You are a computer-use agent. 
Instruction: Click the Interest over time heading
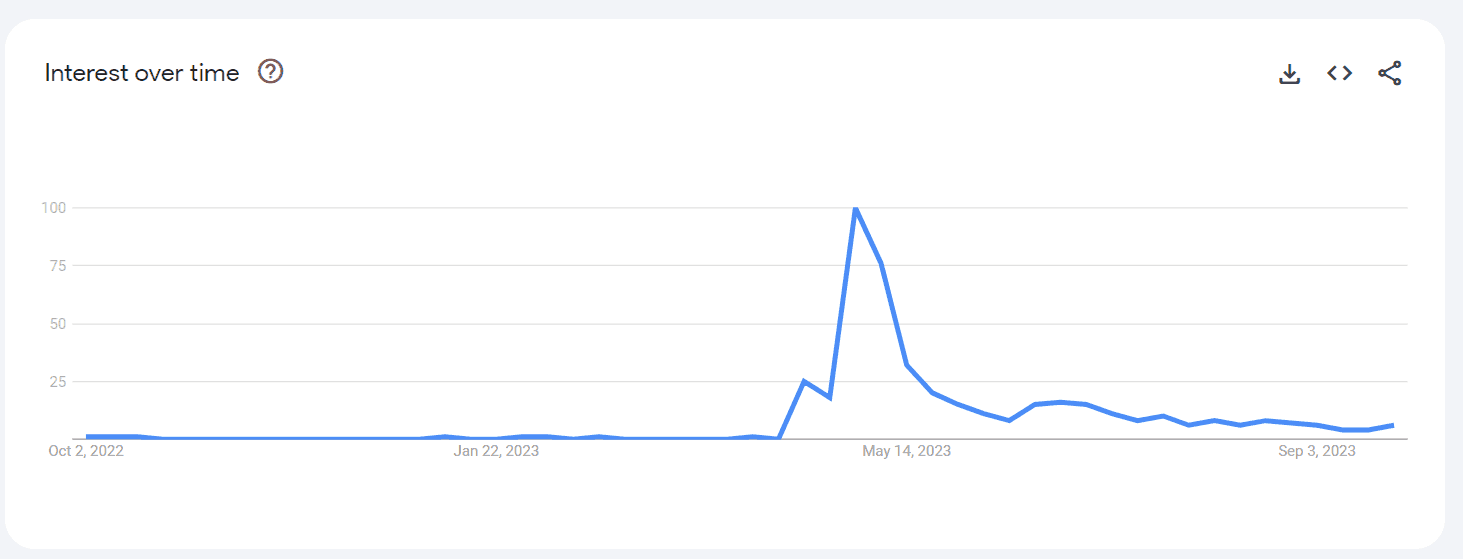pyautogui.click(x=142, y=73)
